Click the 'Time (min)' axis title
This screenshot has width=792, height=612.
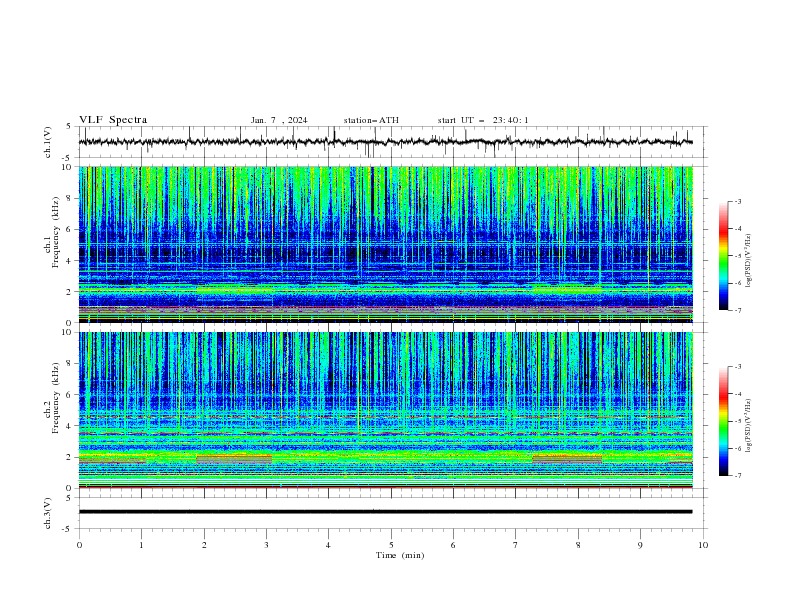400,555
